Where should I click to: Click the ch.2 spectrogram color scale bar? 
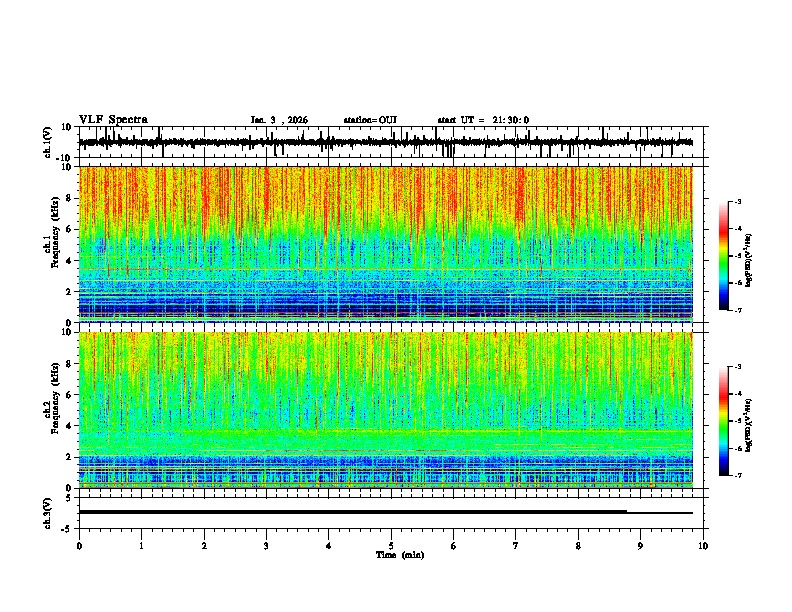pos(724,421)
